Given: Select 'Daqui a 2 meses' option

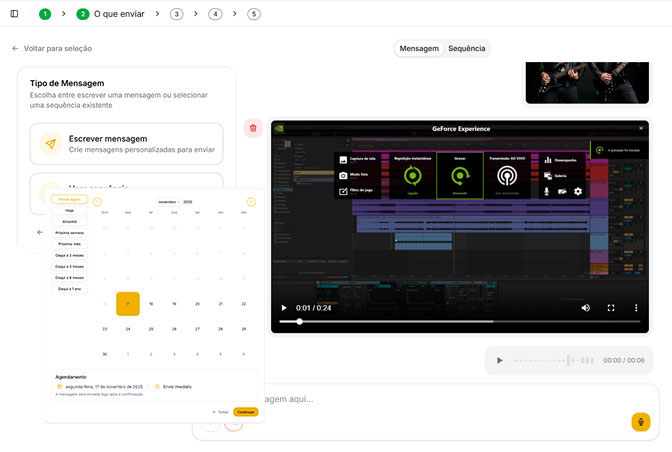Looking at the screenshot, I should tap(69, 255).
